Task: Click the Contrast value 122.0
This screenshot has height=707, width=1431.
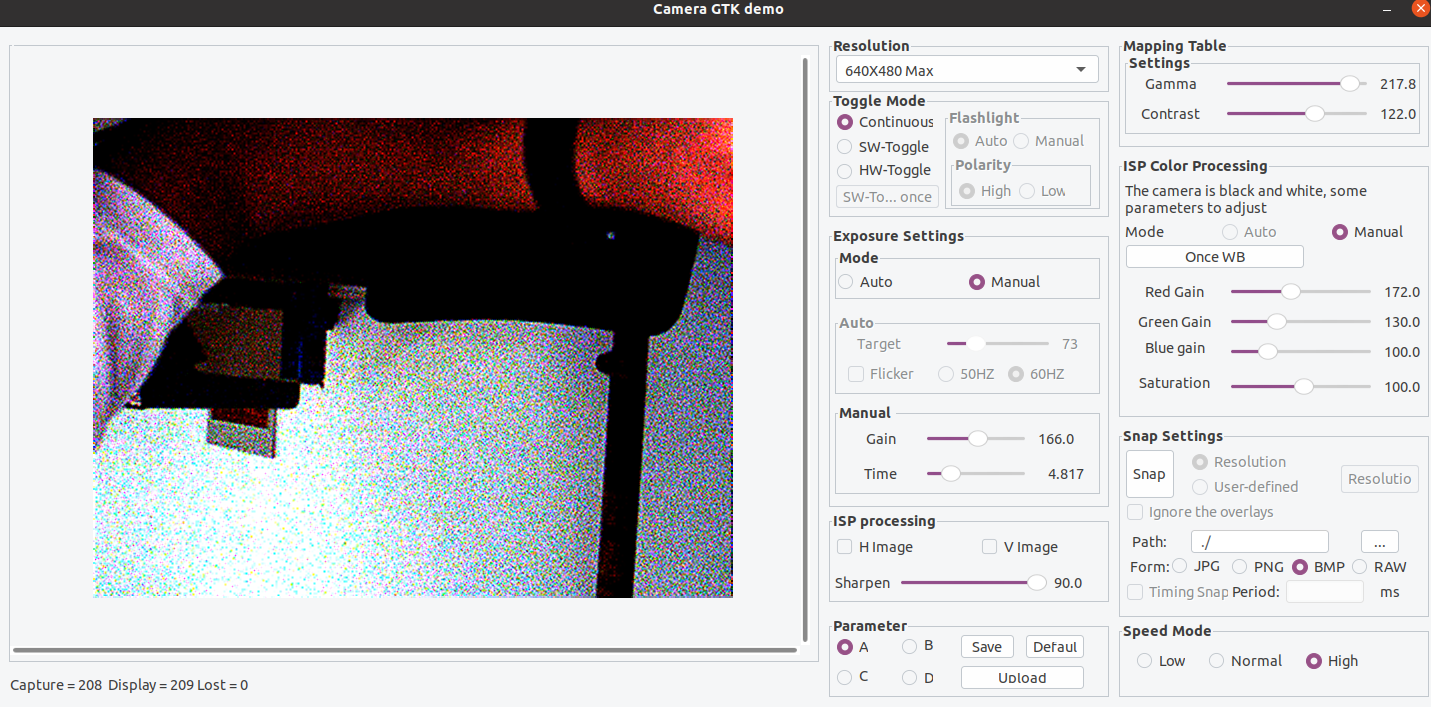Action: click(x=1398, y=114)
